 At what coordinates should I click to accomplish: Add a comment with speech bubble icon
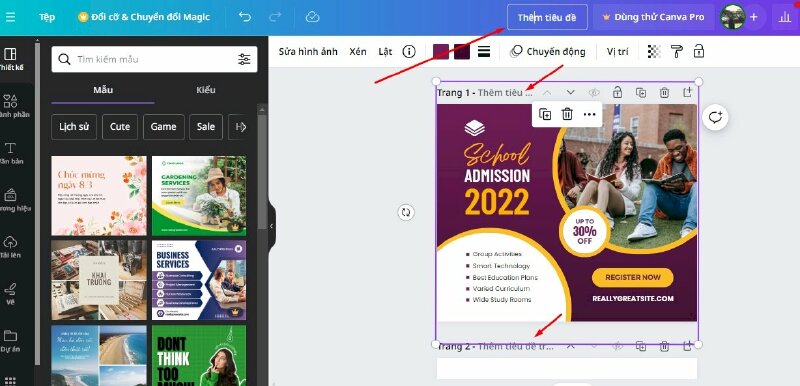click(715, 117)
